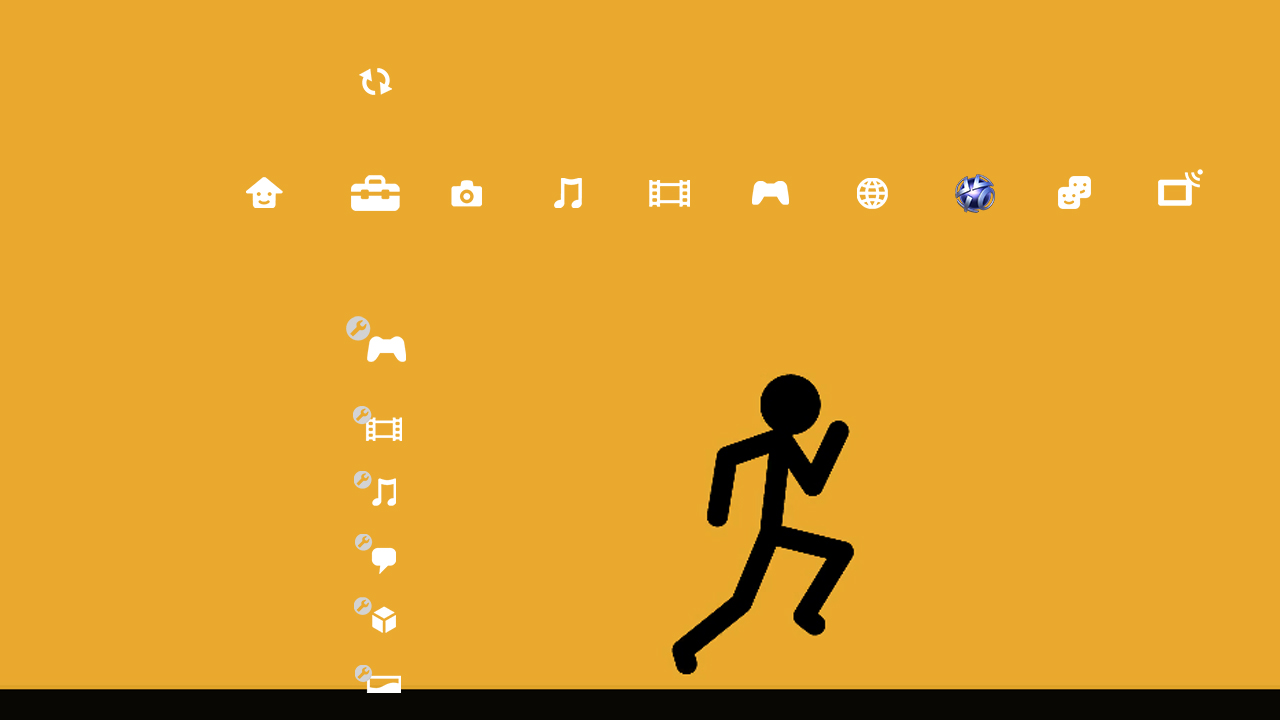
Task: Open Chat Settings with wrench and speech bubble
Action: (x=377, y=553)
